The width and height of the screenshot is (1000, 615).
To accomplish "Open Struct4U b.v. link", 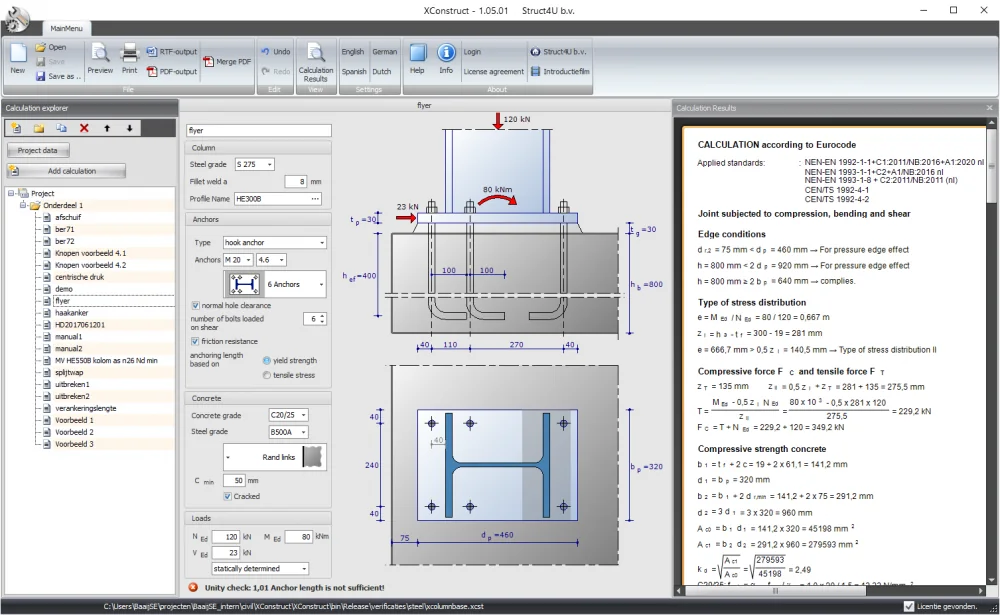I will pos(559,52).
